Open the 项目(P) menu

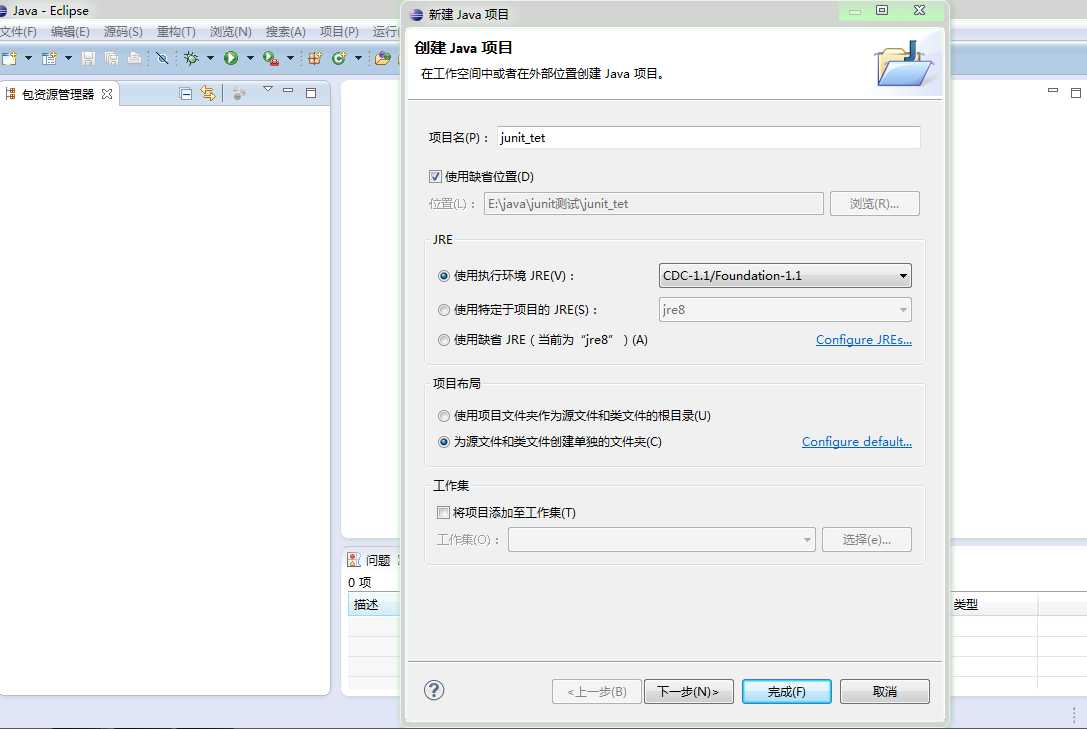point(339,32)
